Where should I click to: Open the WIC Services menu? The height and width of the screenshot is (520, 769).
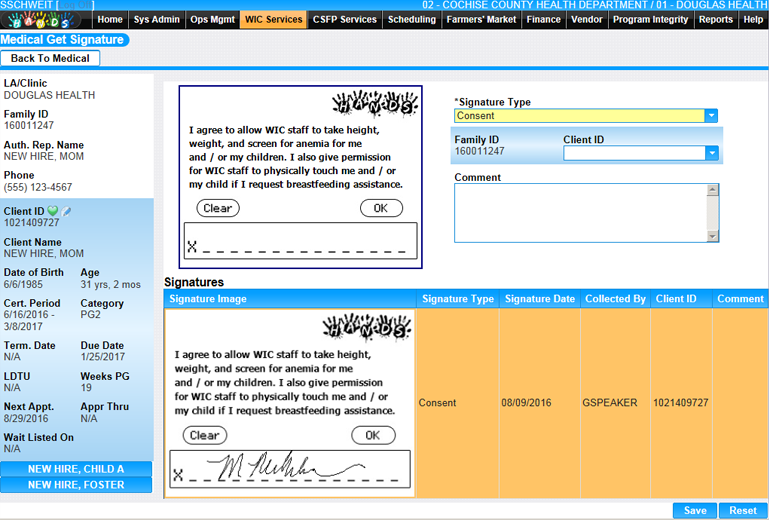[274, 19]
